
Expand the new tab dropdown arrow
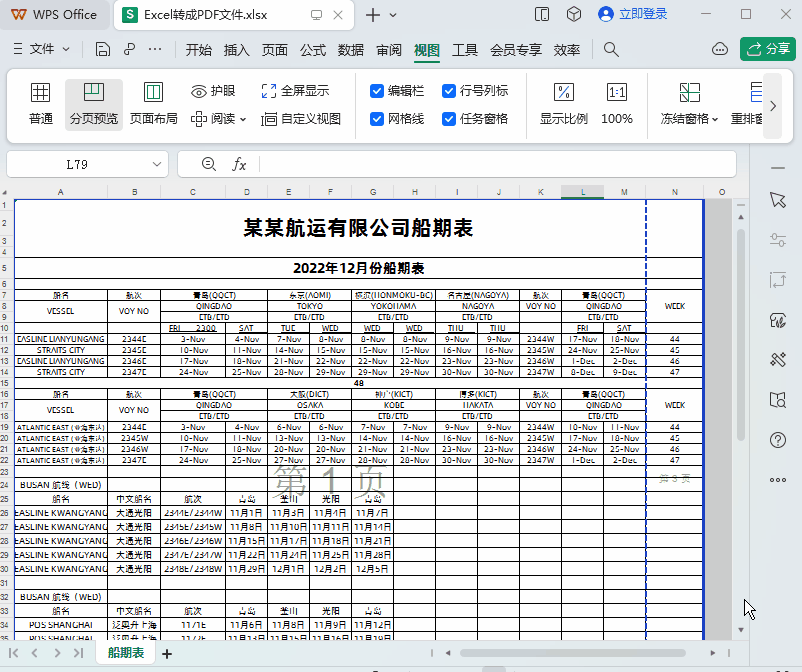(x=393, y=15)
